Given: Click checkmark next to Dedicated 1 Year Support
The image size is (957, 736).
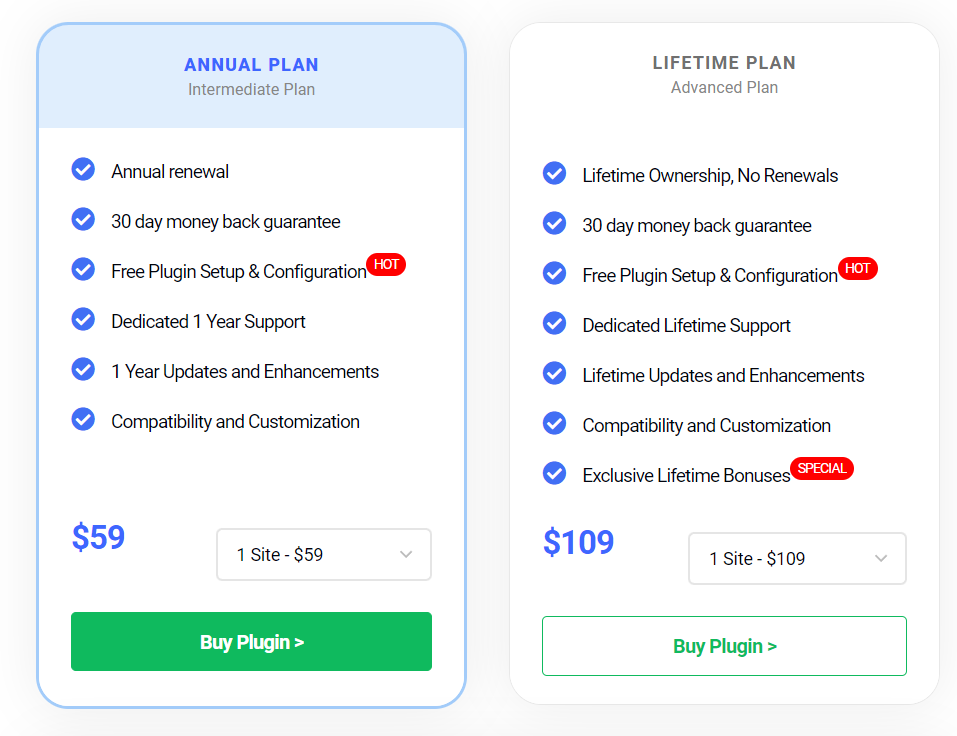Looking at the screenshot, I should (83, 319).
